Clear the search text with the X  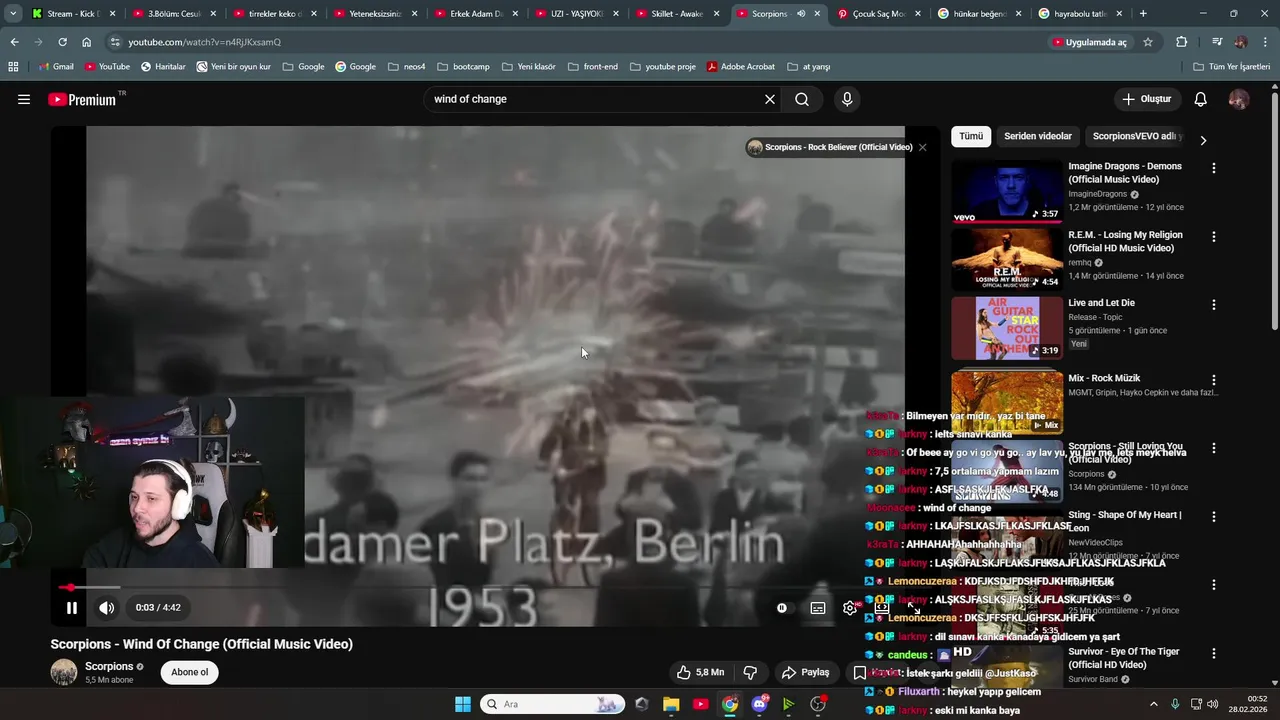point(769,99)
